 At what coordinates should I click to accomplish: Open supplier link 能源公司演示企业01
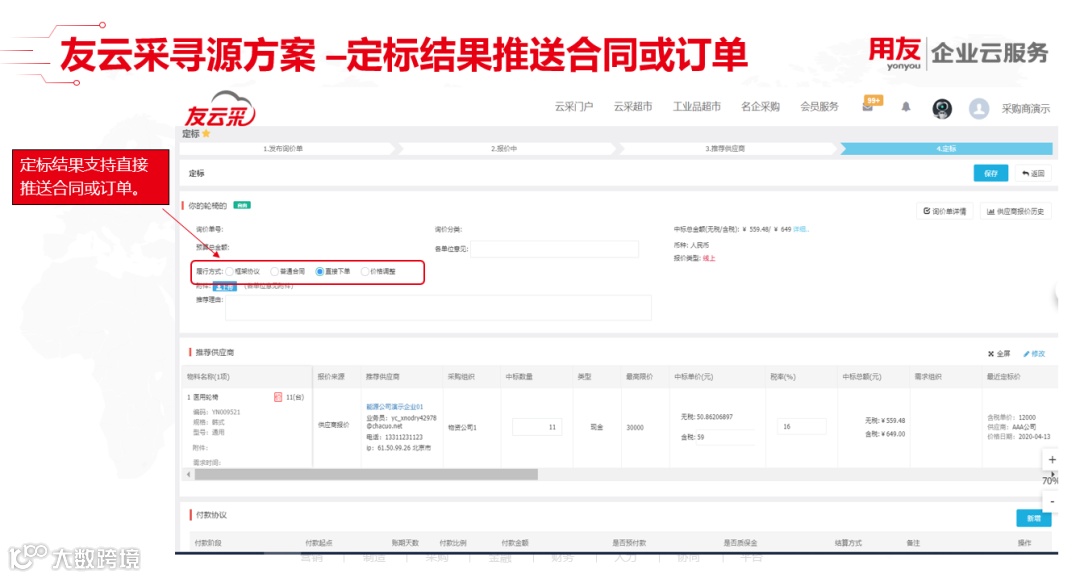point(395,406)
